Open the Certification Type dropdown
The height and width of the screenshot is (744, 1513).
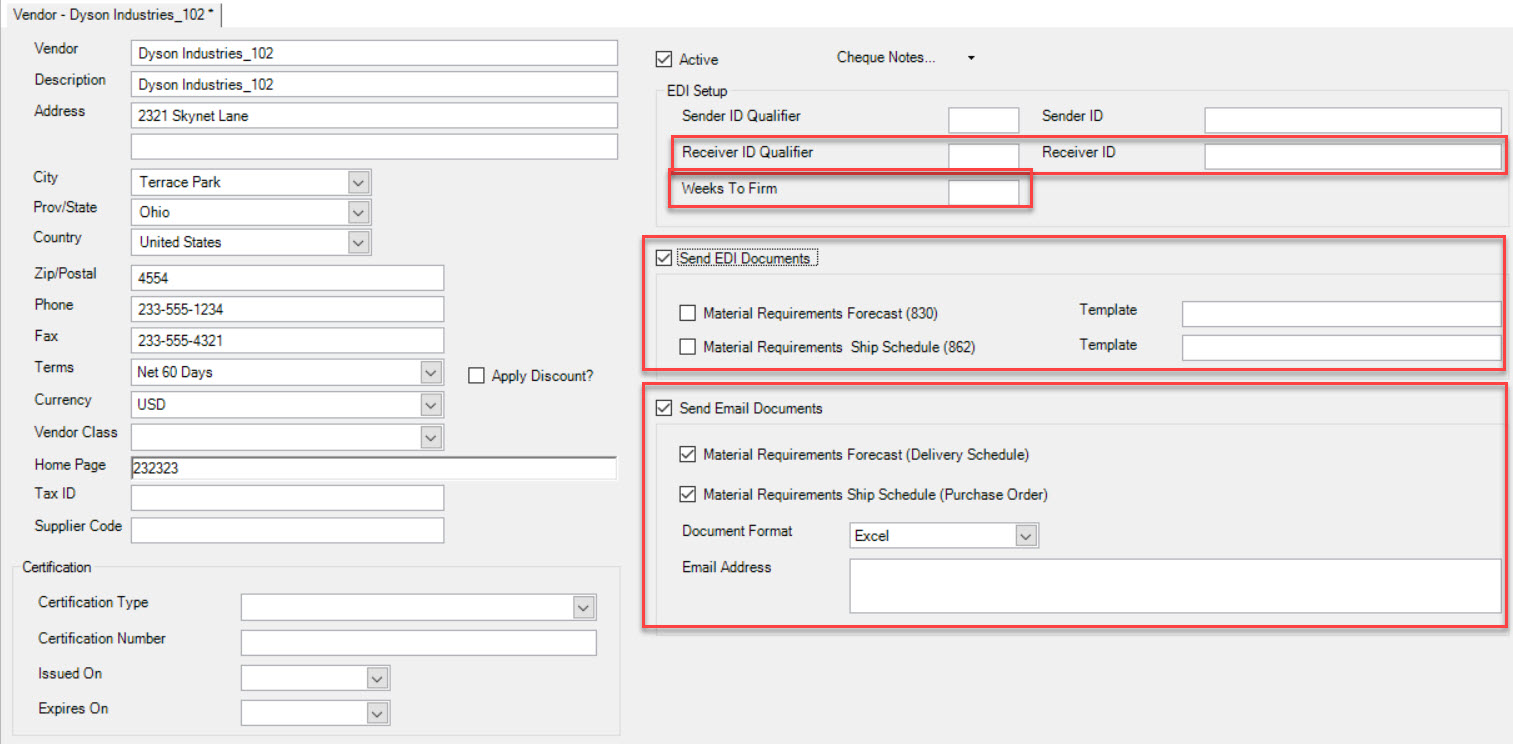(x=585, y=607)
